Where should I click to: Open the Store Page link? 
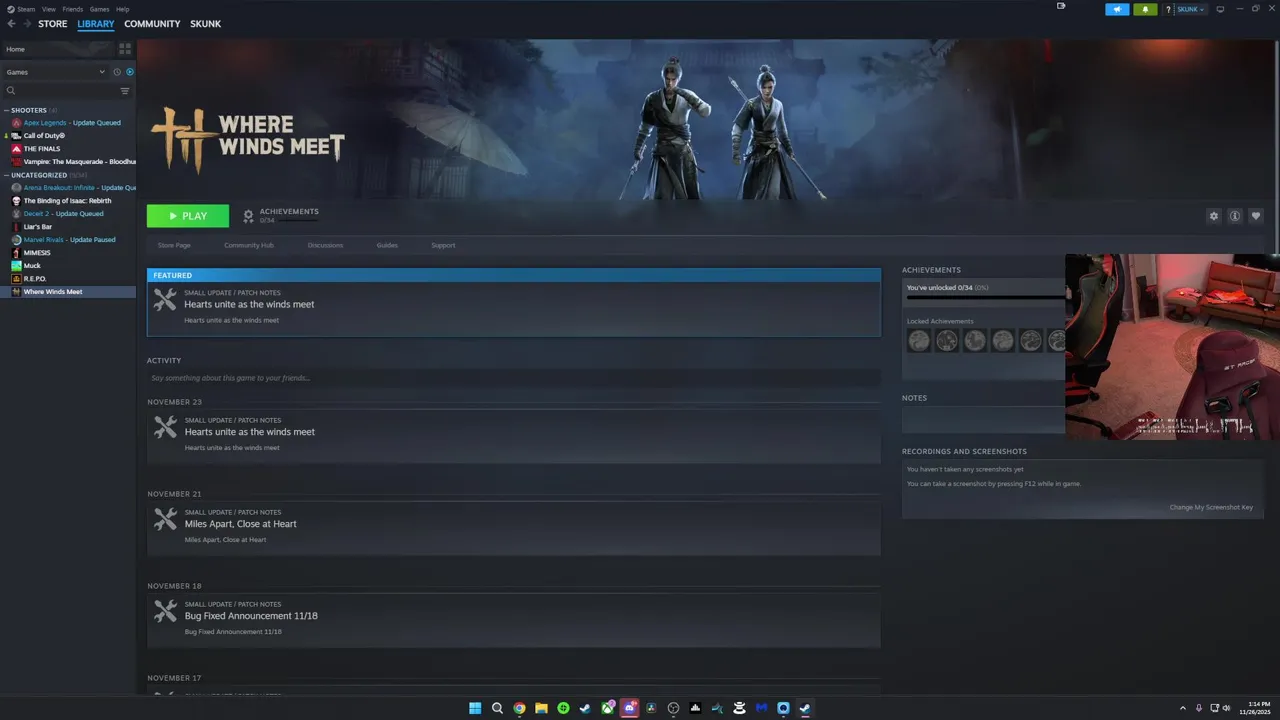174,245
